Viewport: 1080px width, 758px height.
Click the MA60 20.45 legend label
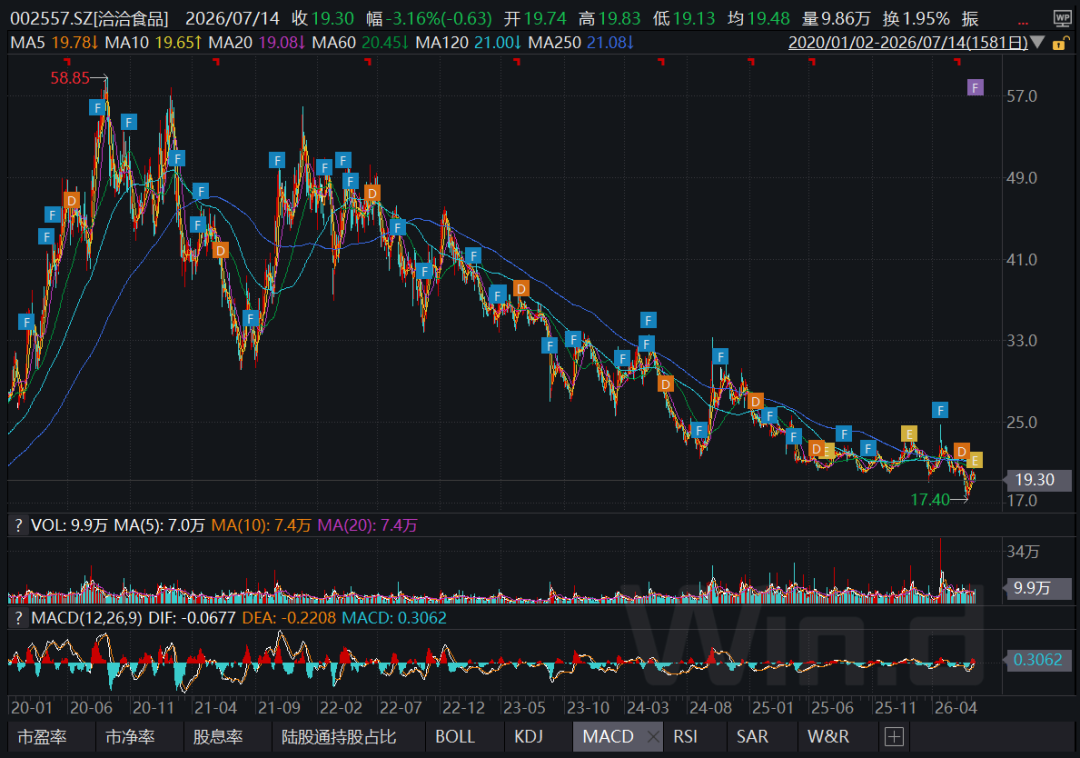(x=360, y=43)
